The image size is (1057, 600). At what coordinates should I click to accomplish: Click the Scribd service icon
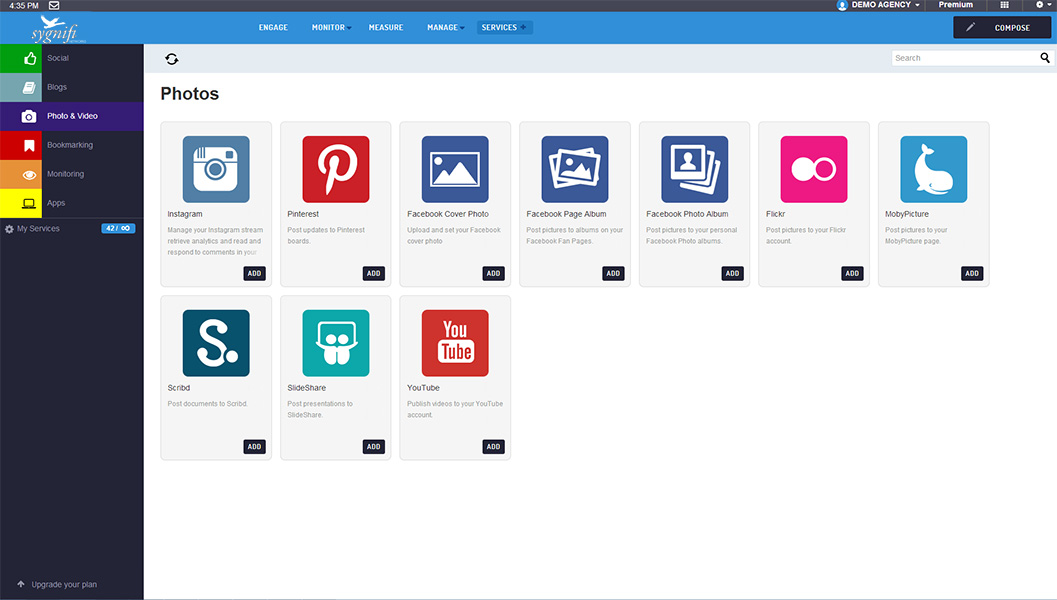pyautogui.click(x=215, y=343)
